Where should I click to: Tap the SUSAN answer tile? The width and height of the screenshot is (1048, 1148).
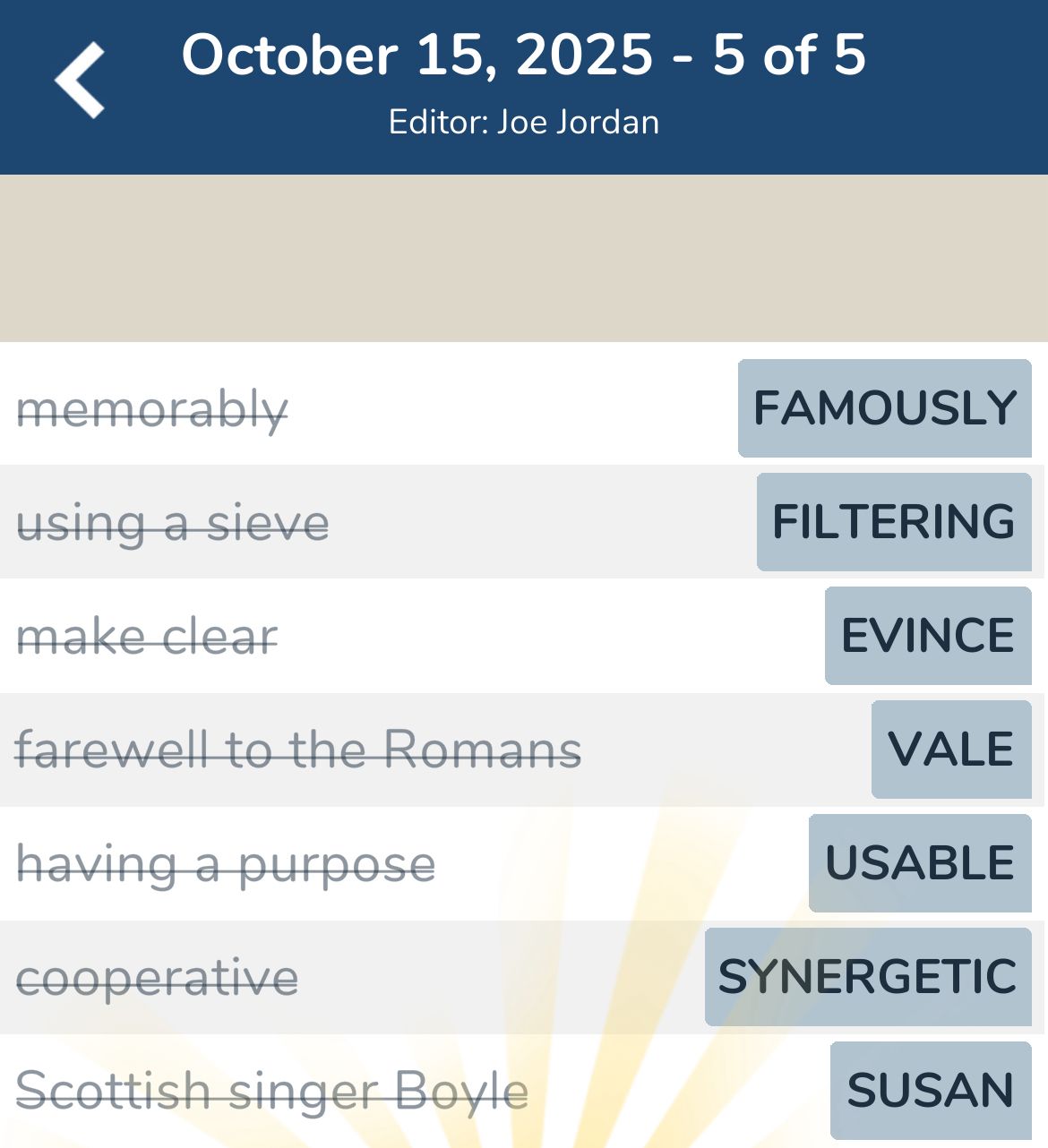tap(930, 1091)
